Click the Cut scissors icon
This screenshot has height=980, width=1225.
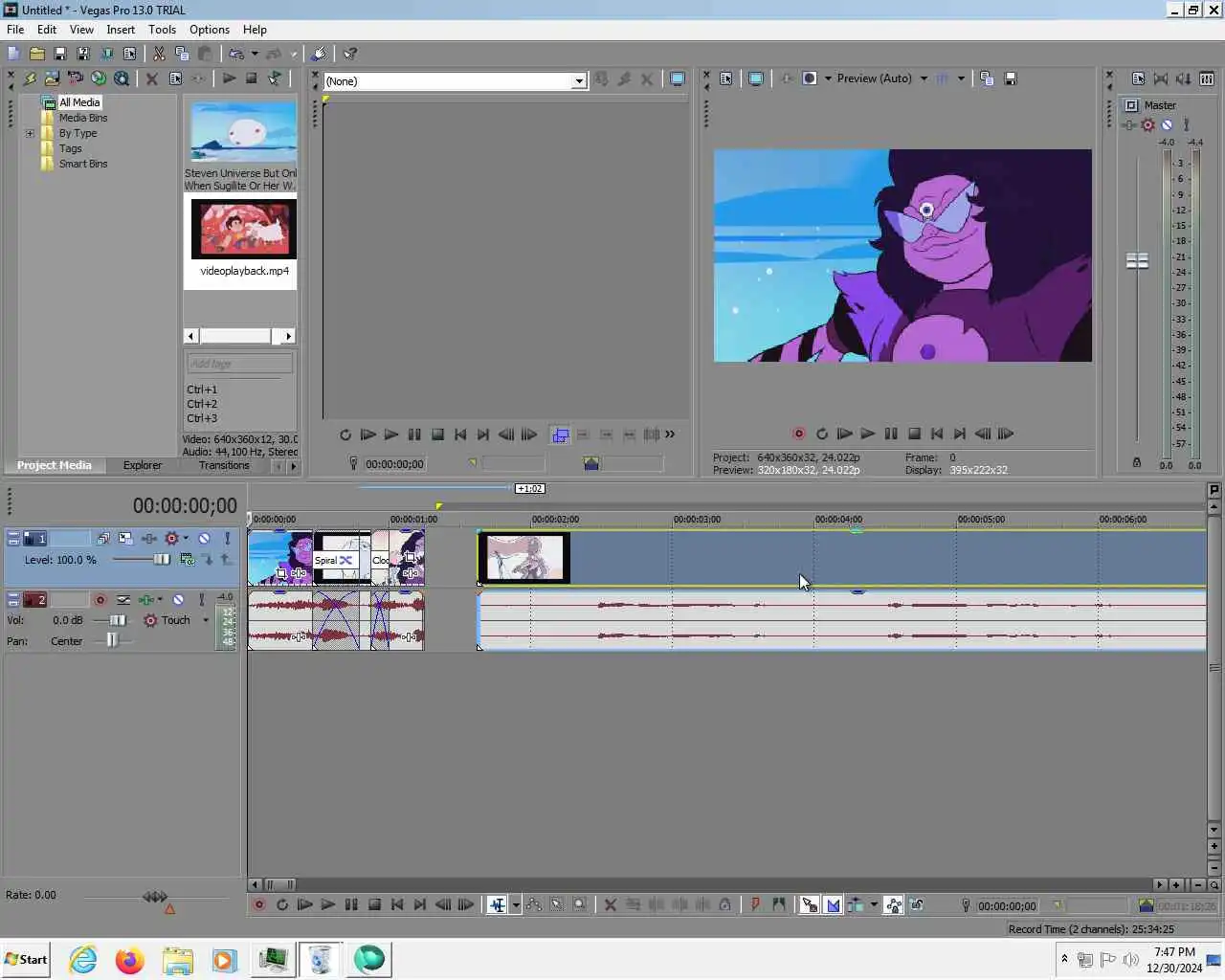point(159,54)
